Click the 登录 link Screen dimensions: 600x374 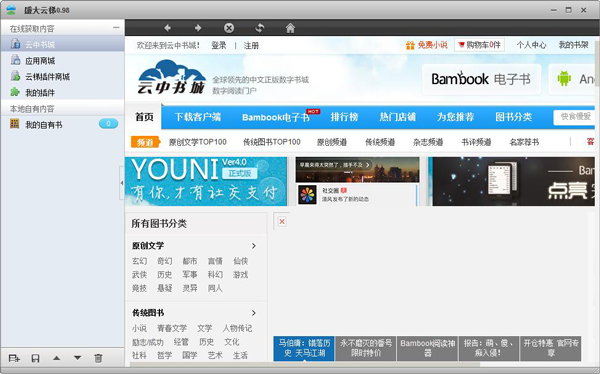218,46
